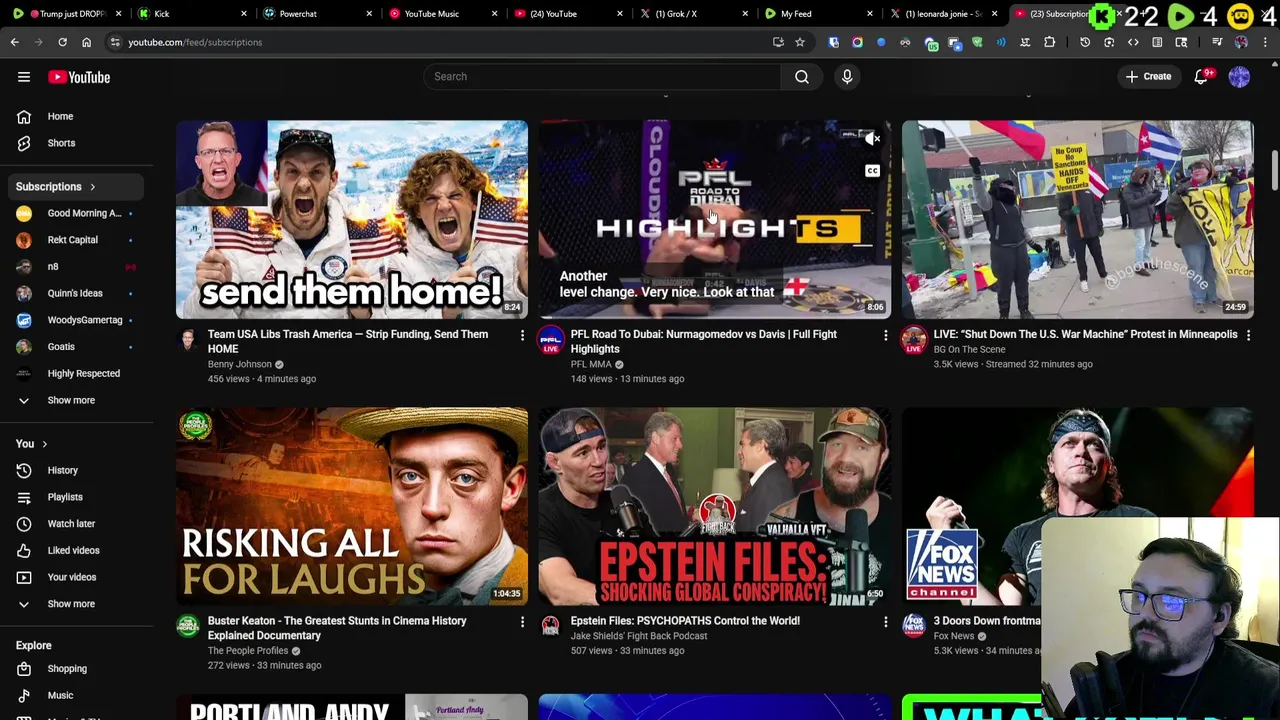Open BG On The Scene channel avatar
Screen dimensions: 1280x720
click(914, 340)
